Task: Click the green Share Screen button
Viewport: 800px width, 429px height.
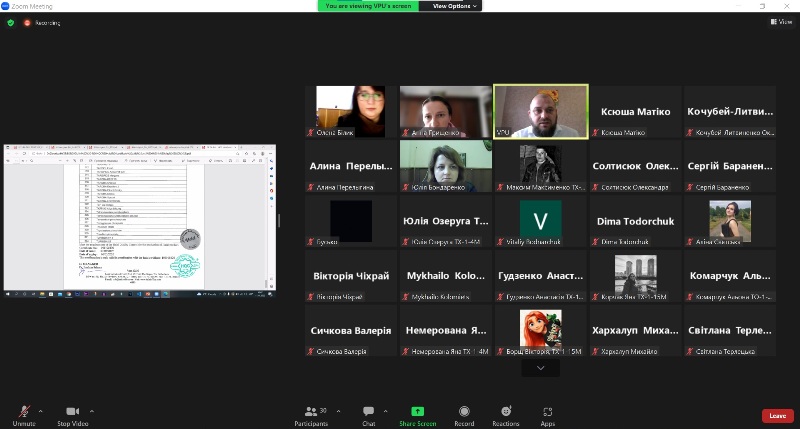Action: 417,416
